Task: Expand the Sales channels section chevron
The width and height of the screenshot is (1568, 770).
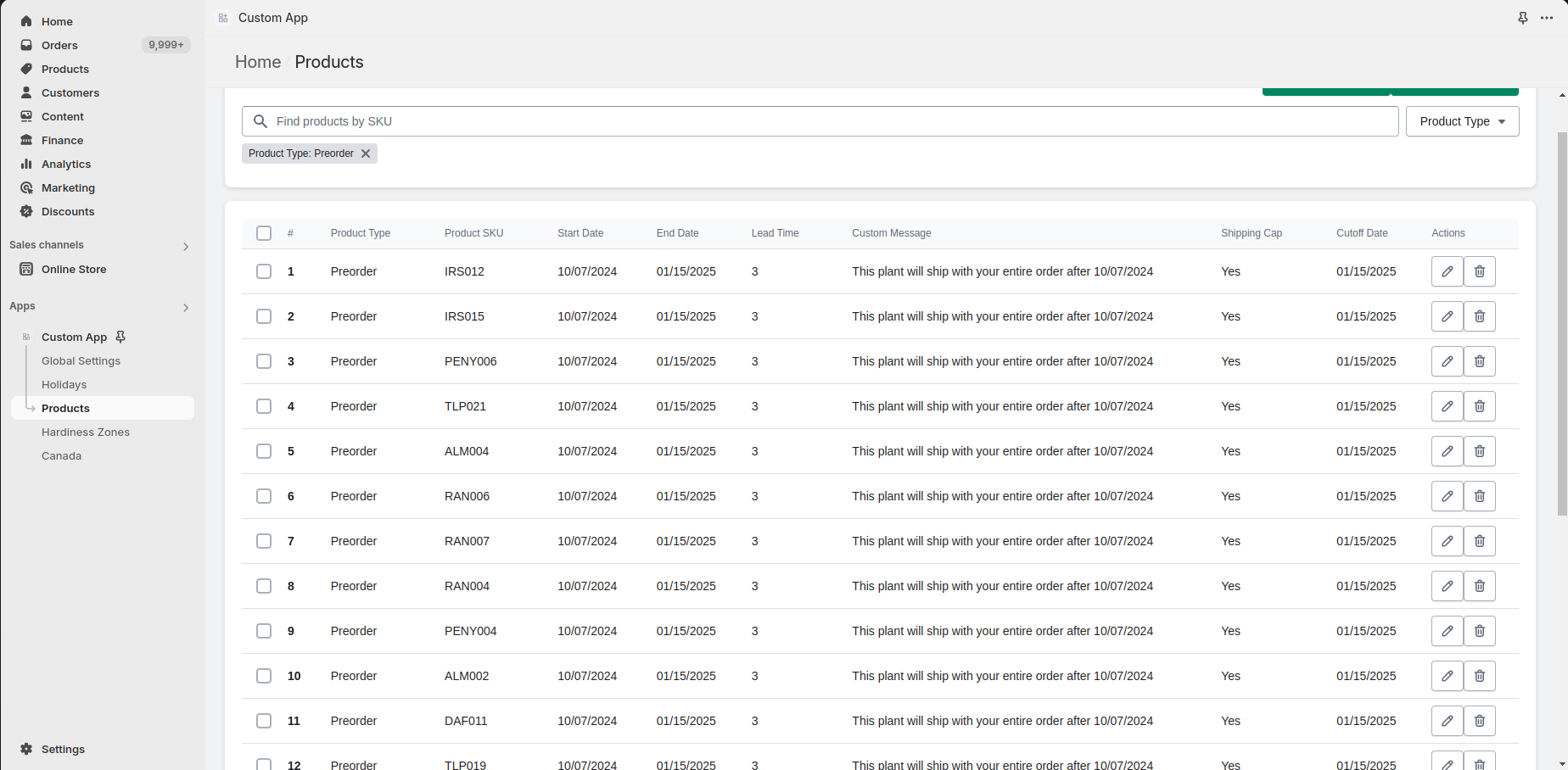Action: click(186, 246)
